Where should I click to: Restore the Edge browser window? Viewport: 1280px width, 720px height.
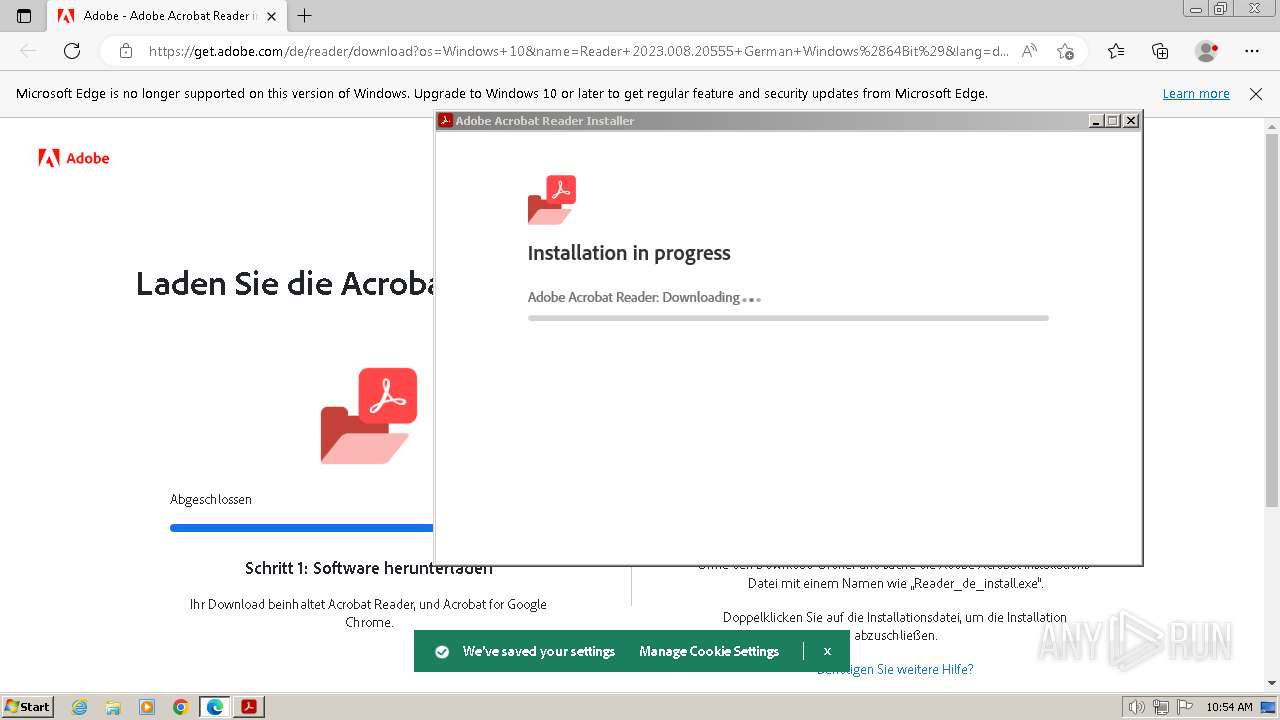tap(1221, 8)
